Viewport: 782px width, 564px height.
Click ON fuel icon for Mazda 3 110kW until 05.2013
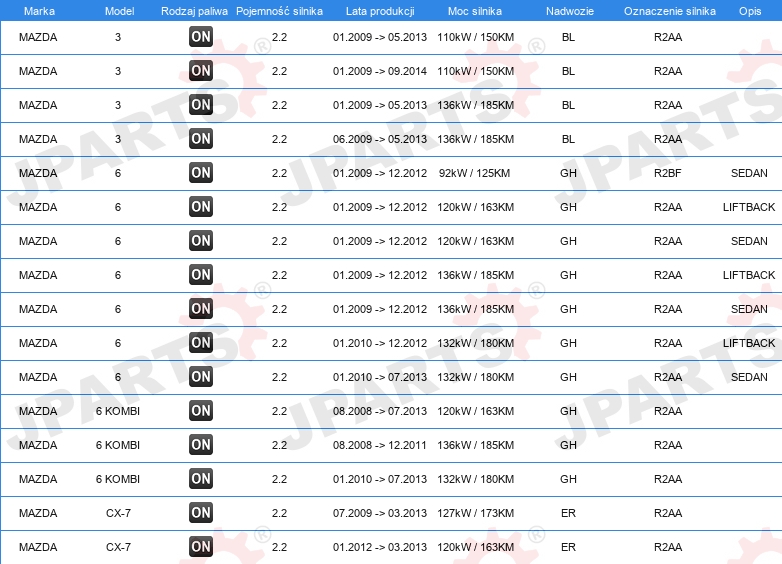click(x=201, y=36)
